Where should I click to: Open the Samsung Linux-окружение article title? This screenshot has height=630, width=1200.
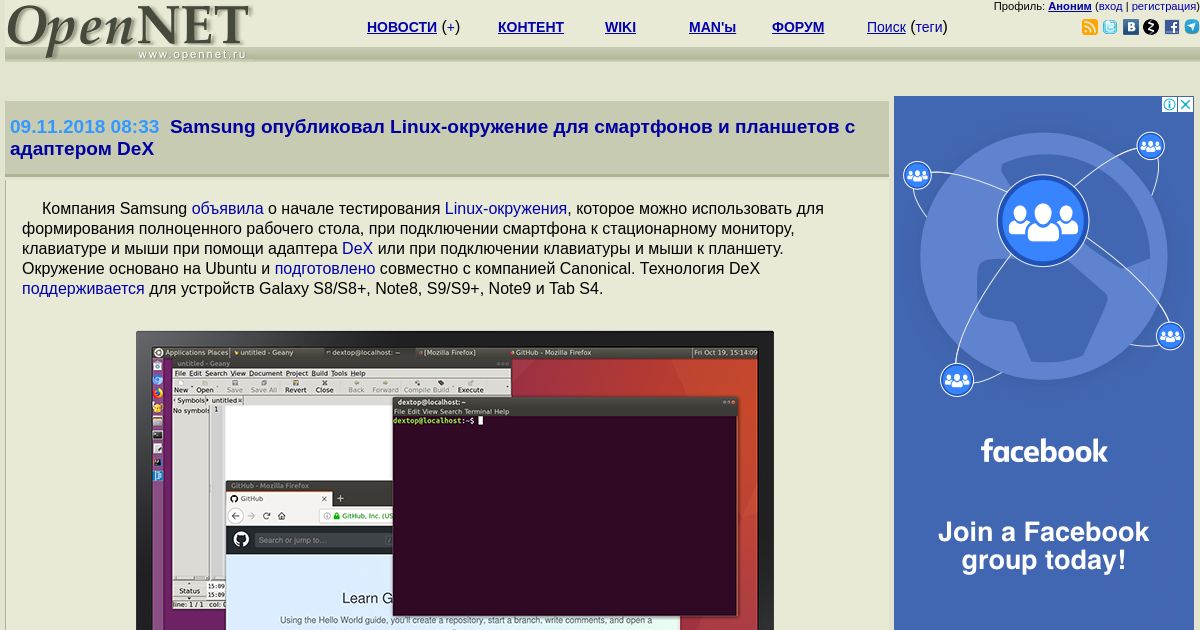click(x=432, y=138)
